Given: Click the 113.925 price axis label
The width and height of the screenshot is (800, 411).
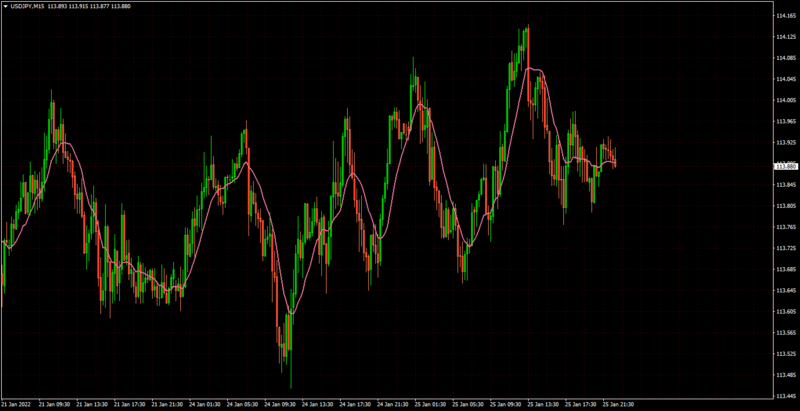Looking at the screenshot, I should (785, 143).
